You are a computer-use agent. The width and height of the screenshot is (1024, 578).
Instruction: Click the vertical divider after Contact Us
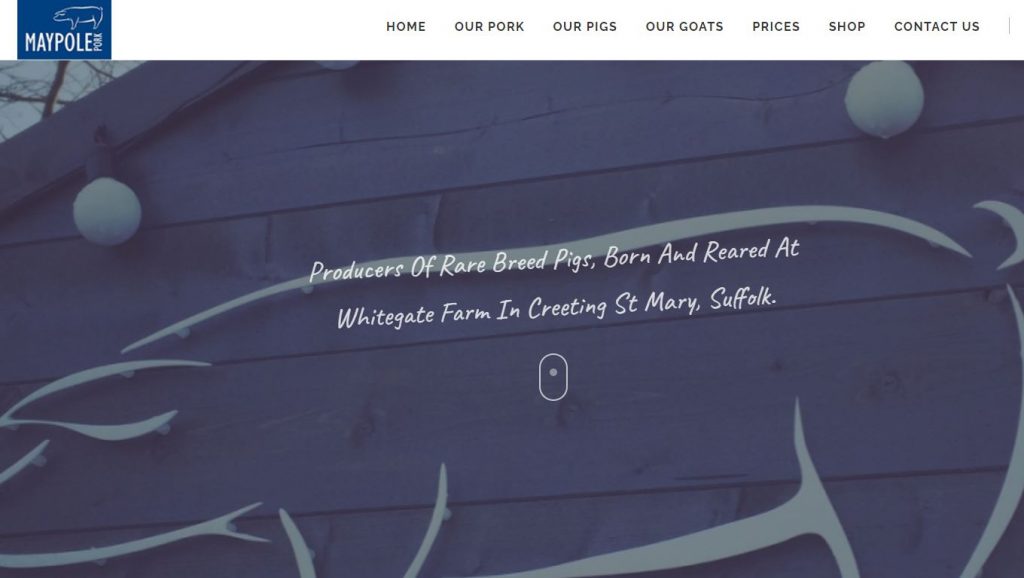pyautogui.click(x=1009, y=26)
